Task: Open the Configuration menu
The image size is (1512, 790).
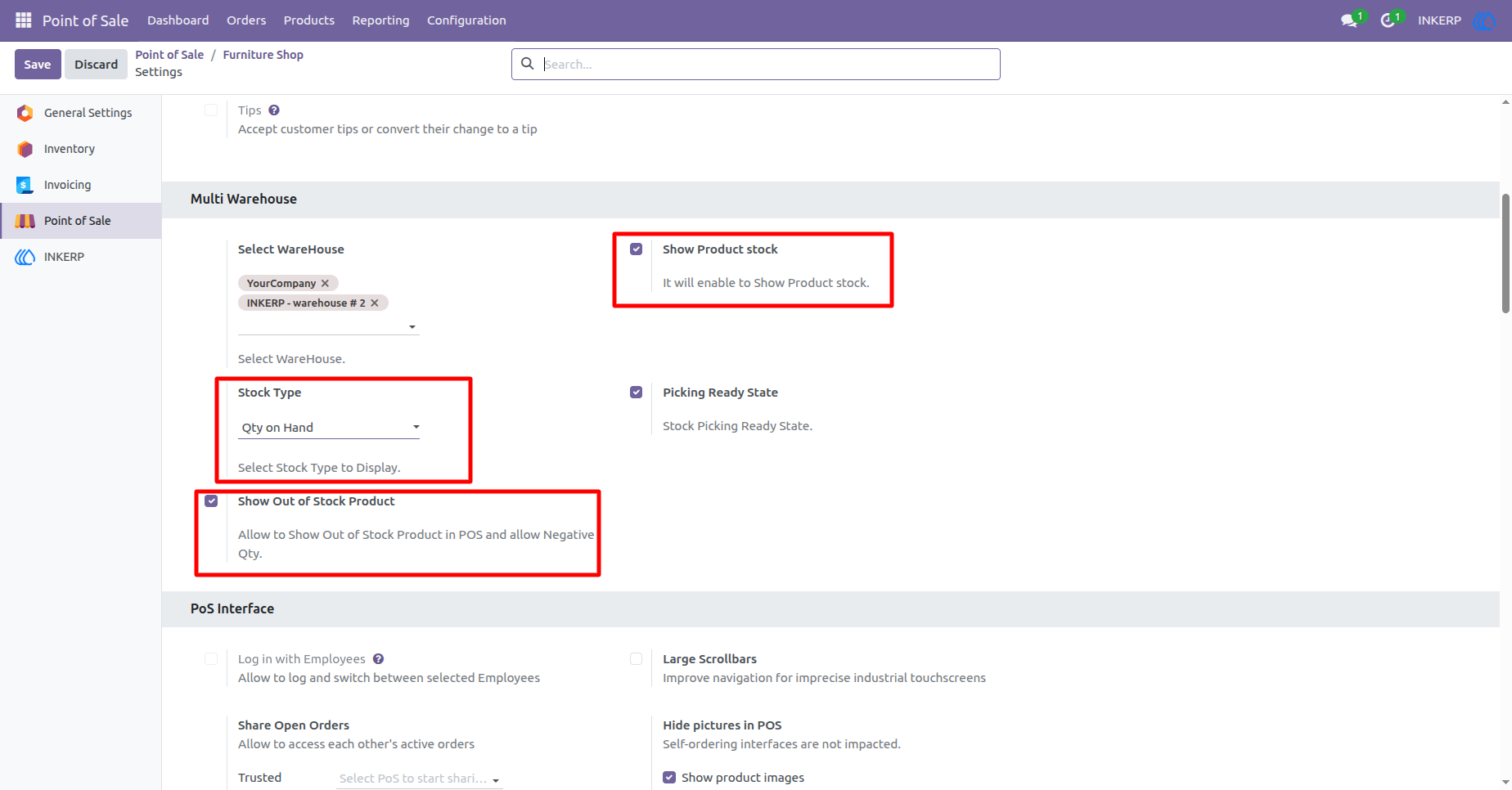Action: (x=466, y=20)
